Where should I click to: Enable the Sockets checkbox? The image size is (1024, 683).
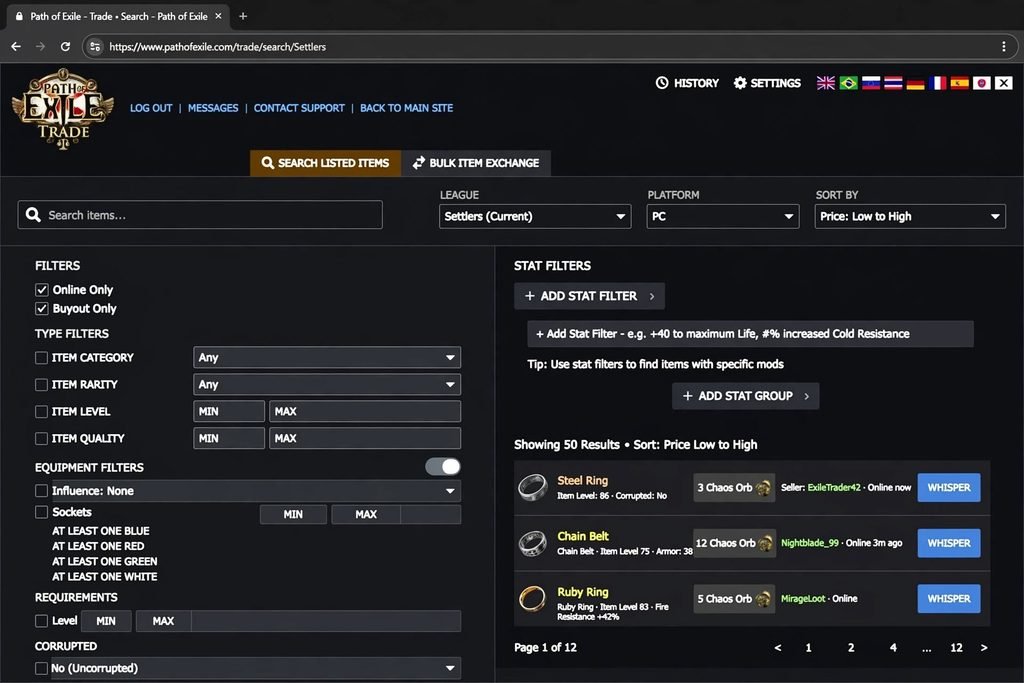click(x=41, y=512)
